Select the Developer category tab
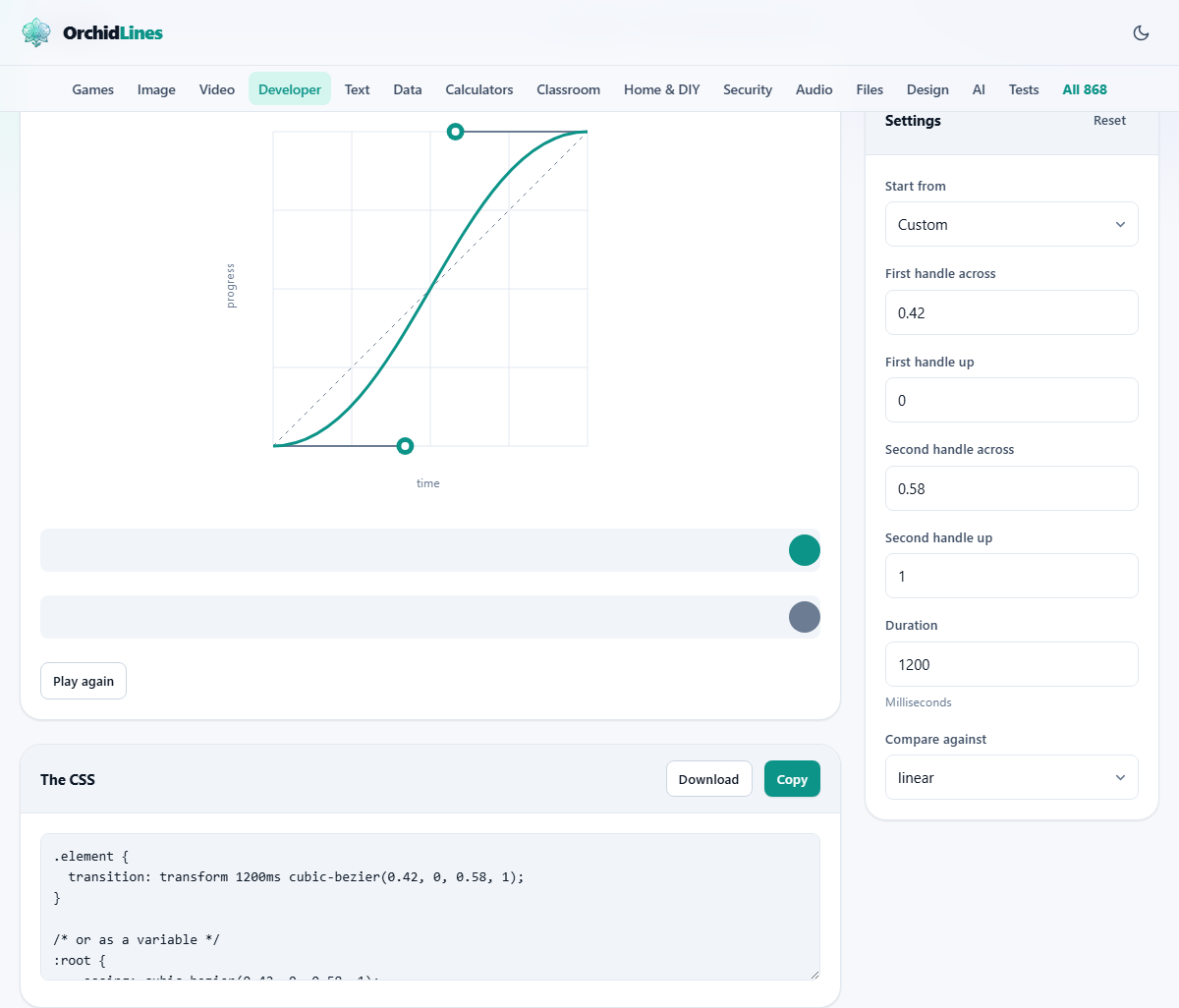Viewport: 1179px width, 1008px height. pos(290,89)
